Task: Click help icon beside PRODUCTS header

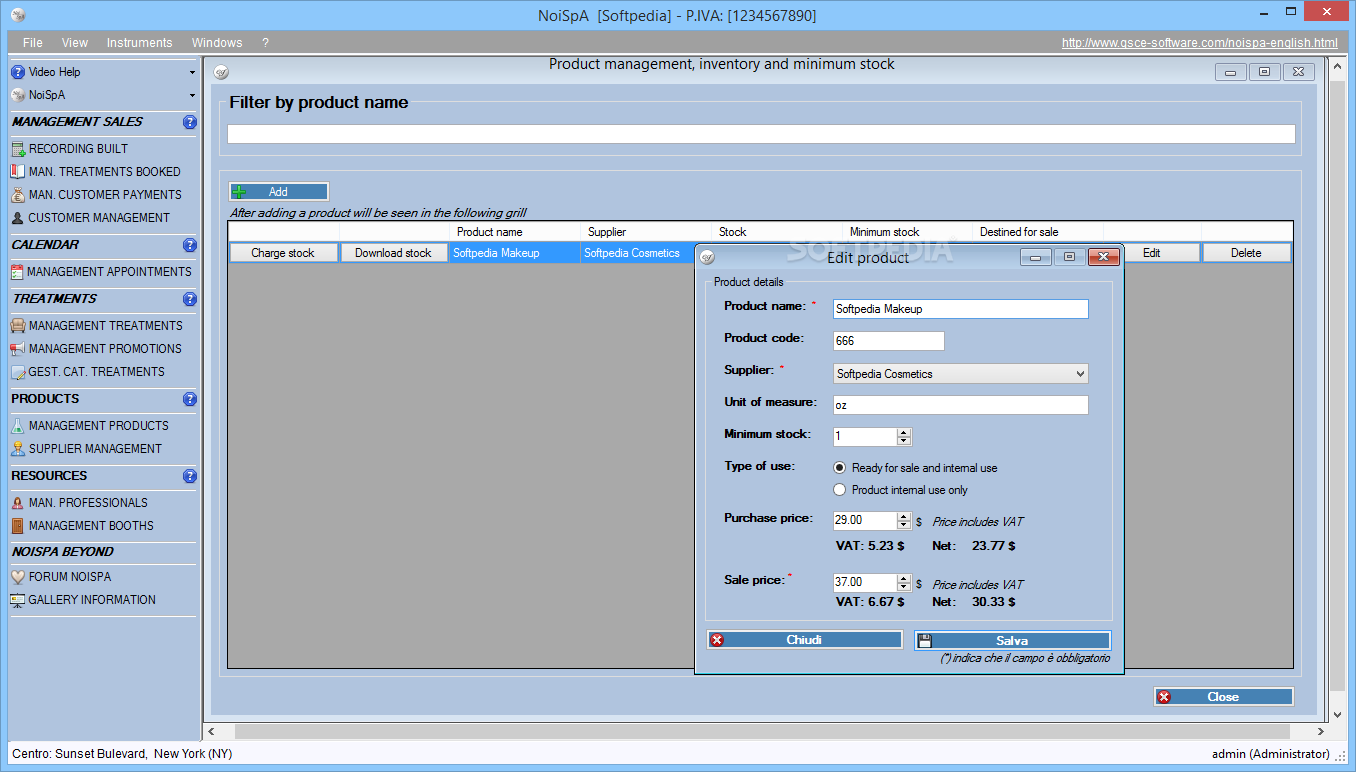Action: [190, 399]
